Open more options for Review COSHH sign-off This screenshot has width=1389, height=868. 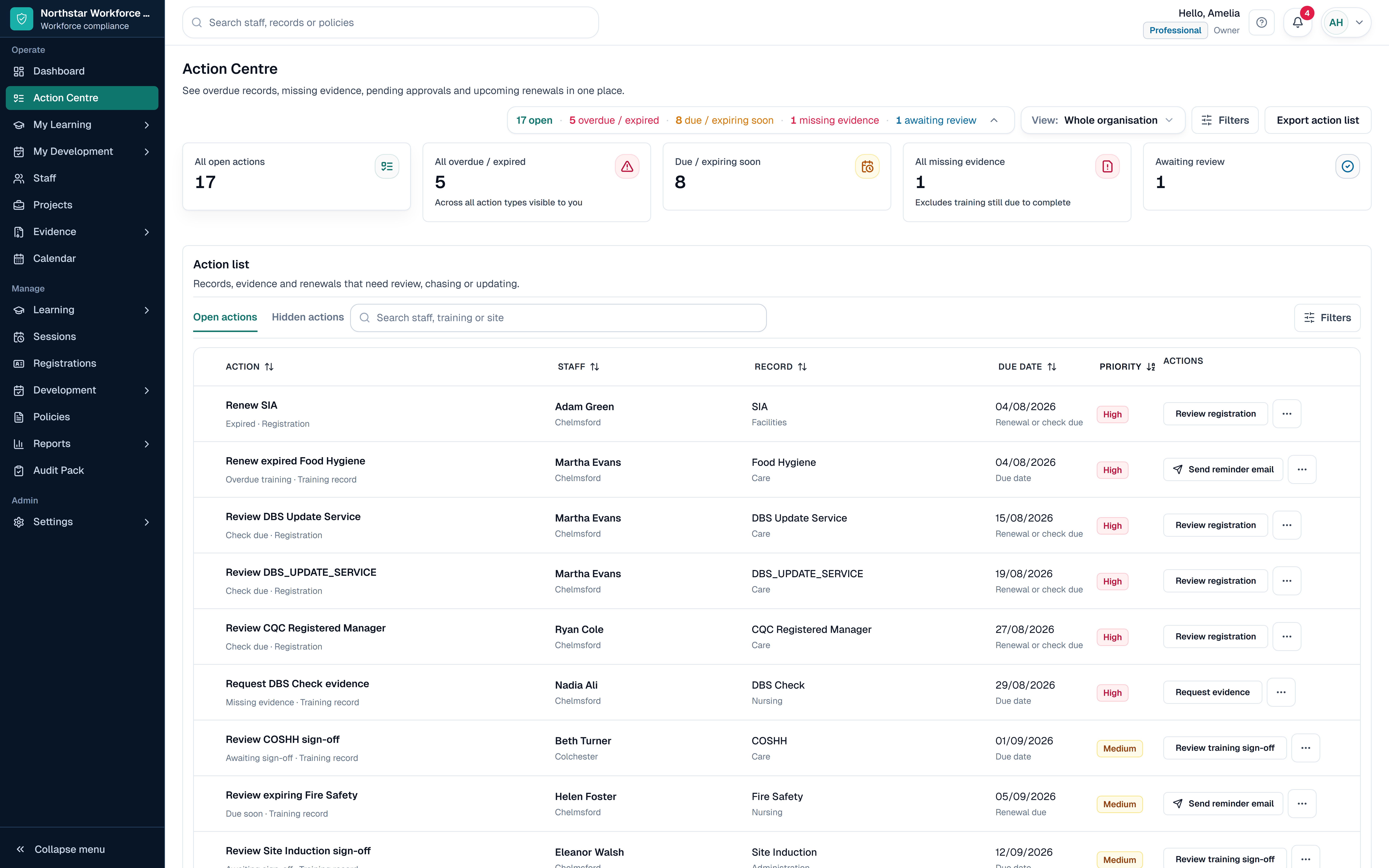tap(1306, 748)
